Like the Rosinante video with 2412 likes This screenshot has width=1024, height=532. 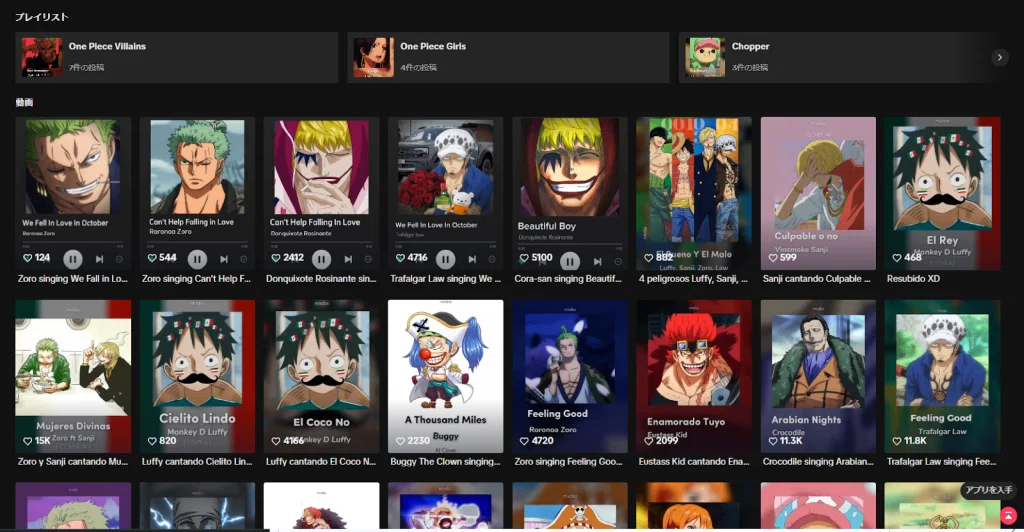click(x=276, y=258)
